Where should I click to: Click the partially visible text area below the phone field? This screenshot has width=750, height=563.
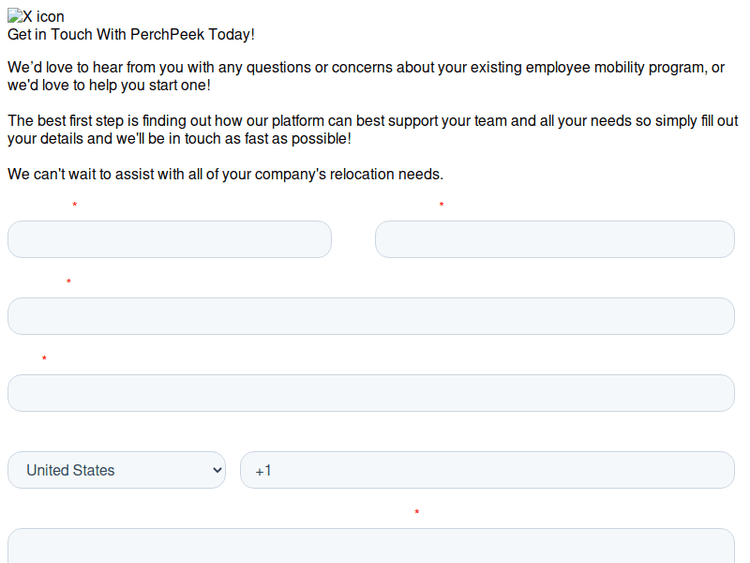pos(371,546)
